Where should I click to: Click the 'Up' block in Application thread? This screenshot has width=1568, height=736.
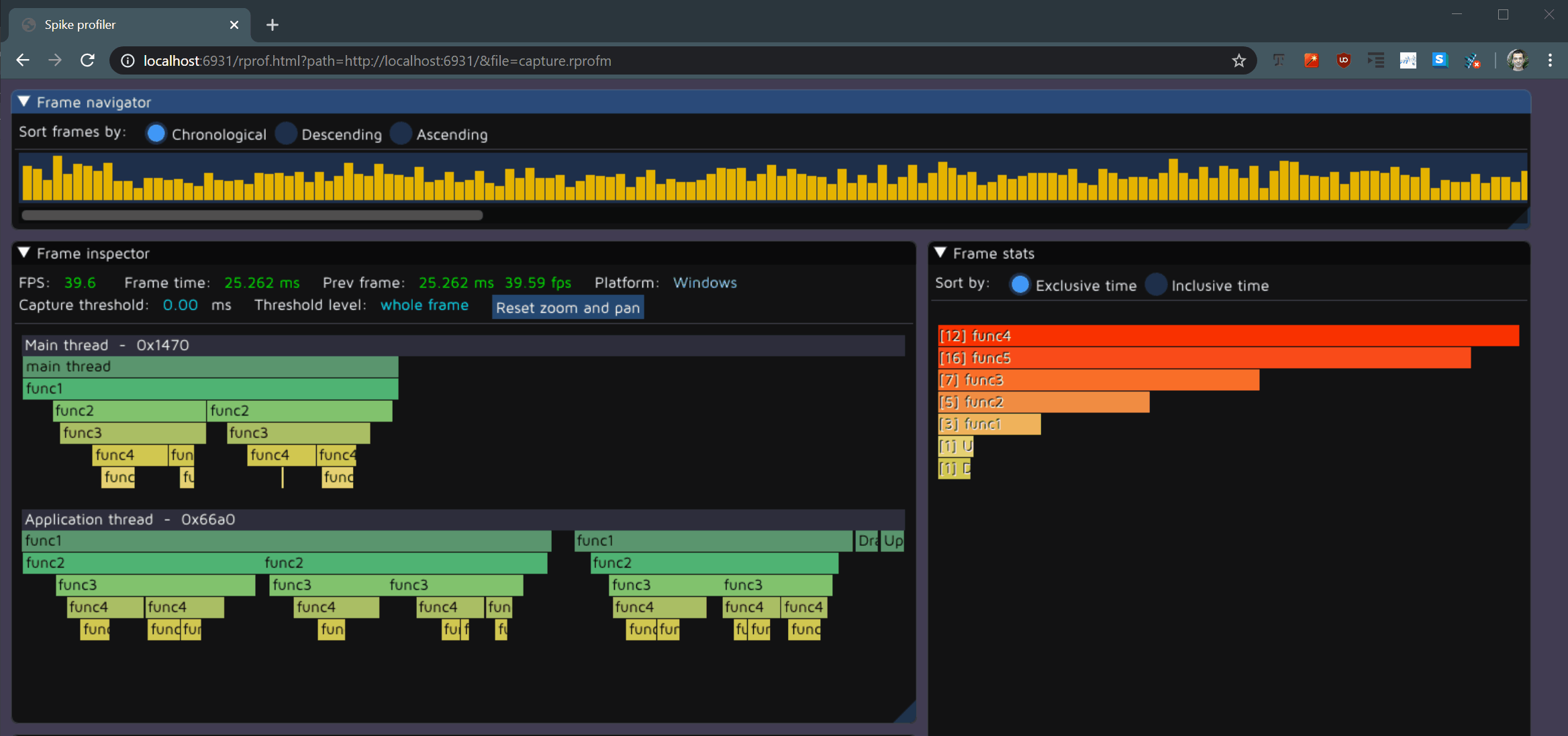(893, 541)
